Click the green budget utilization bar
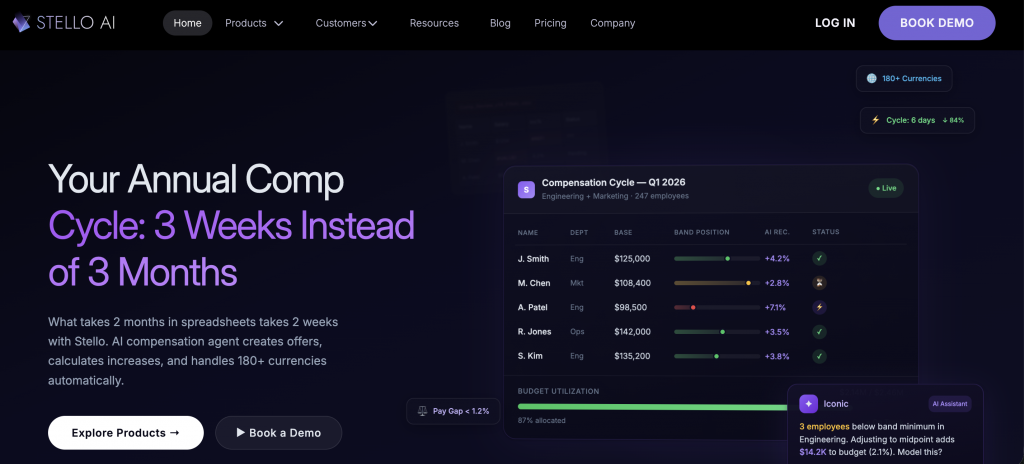This screenshot has width=1024, height=464. click(x=652, y=406)
